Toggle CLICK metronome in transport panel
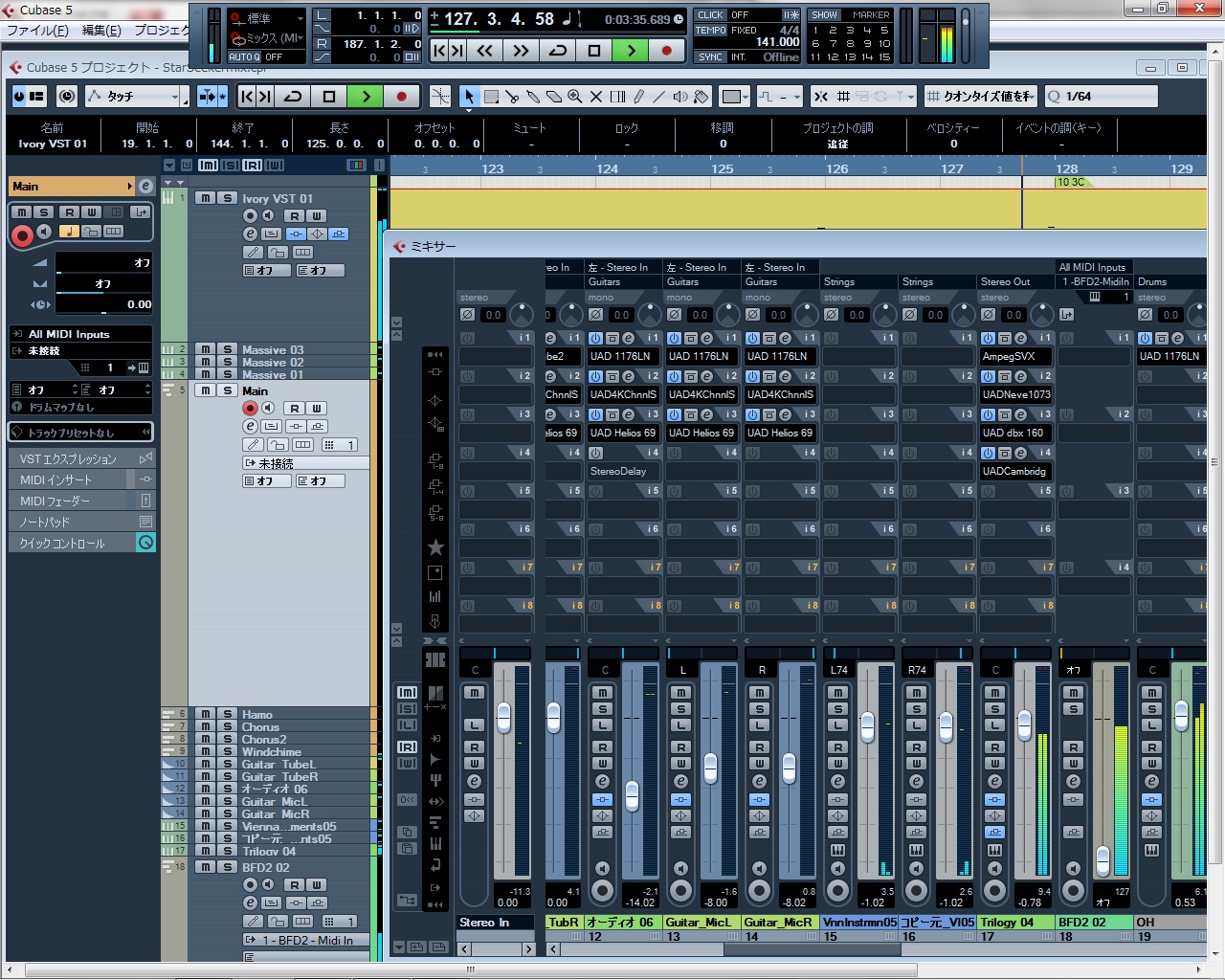The width and height of the screenshot is (1225, 980). coord(711,15)
